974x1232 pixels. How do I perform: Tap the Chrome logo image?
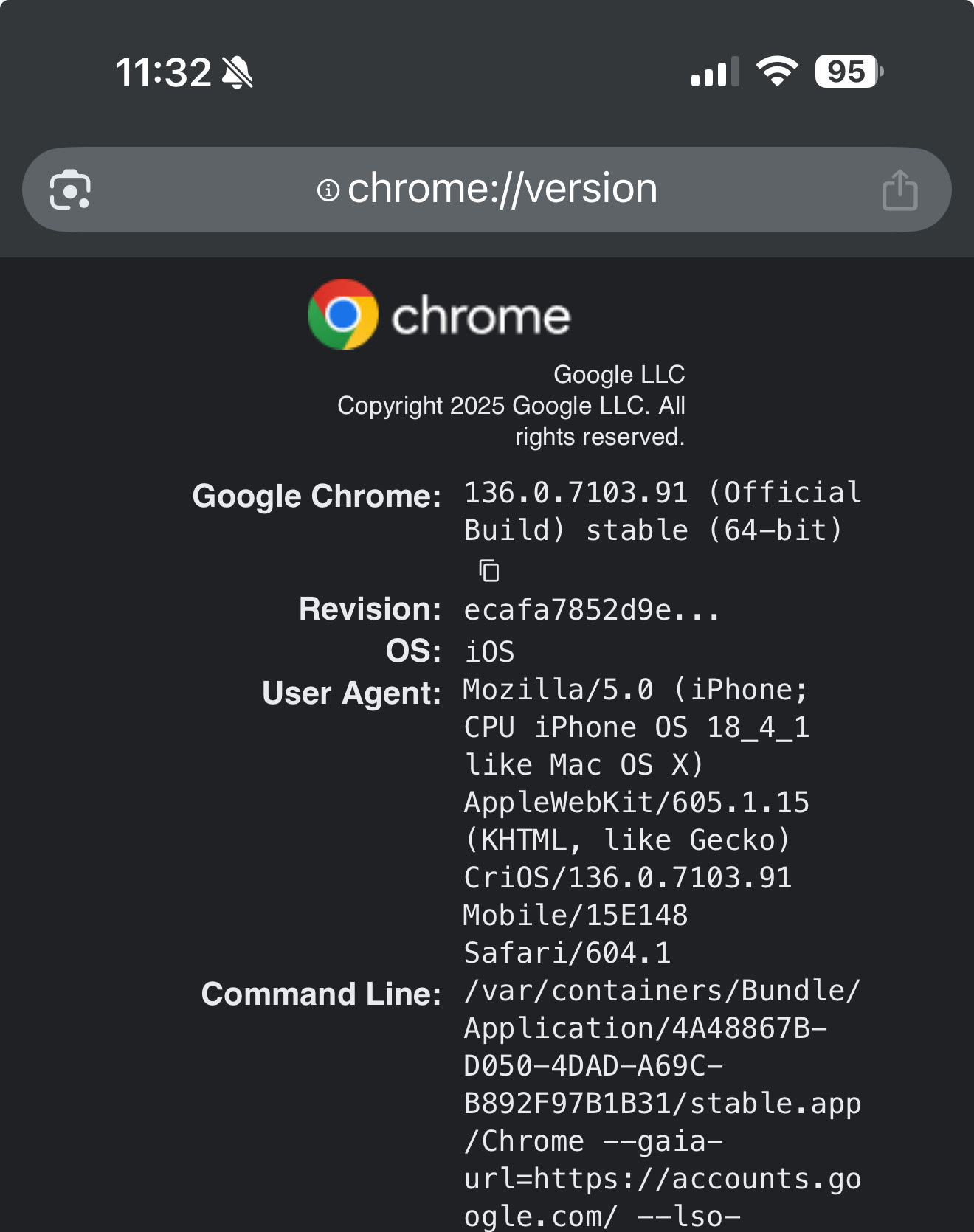(x=343, y=314)
